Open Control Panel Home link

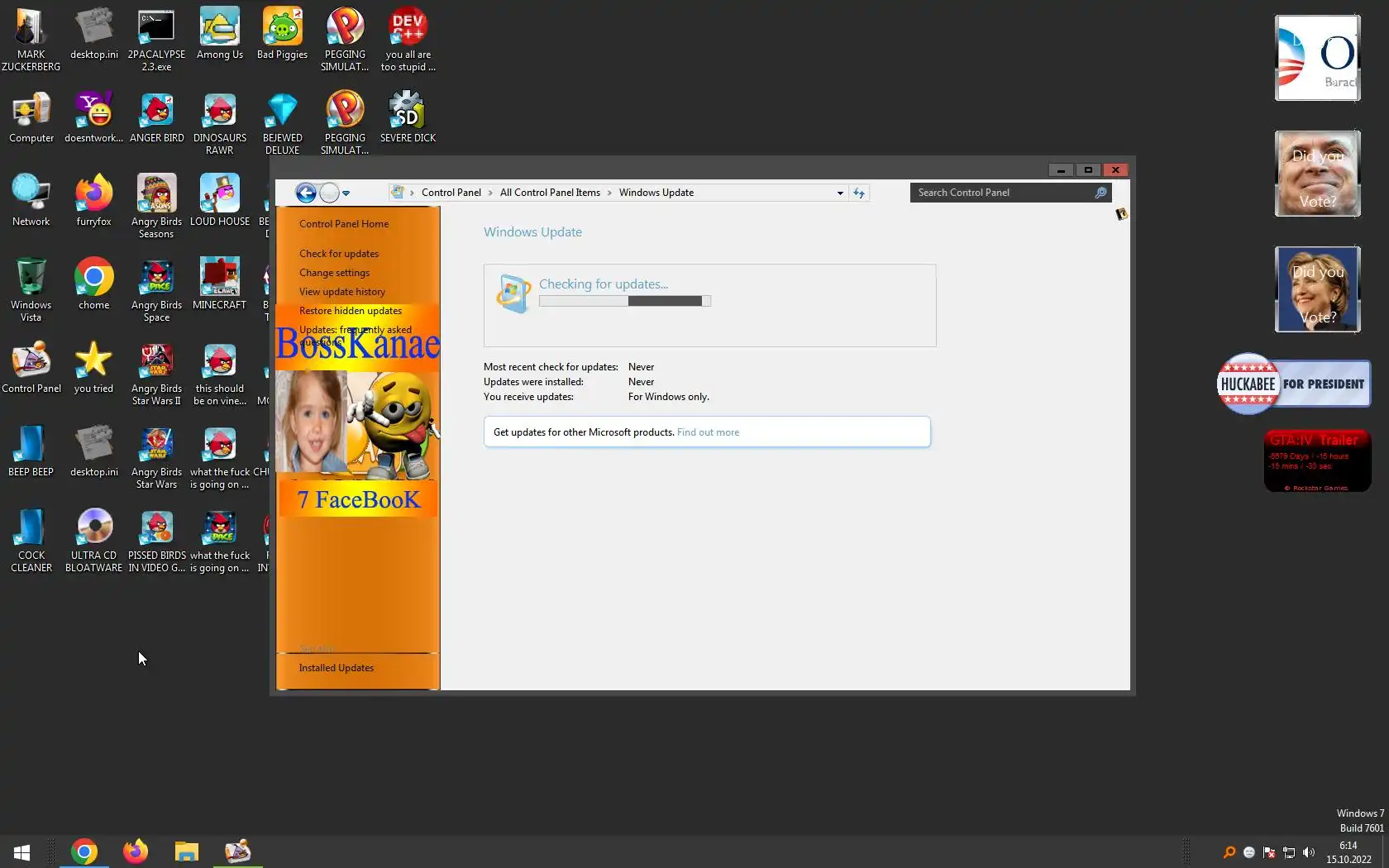coord(344,224)
